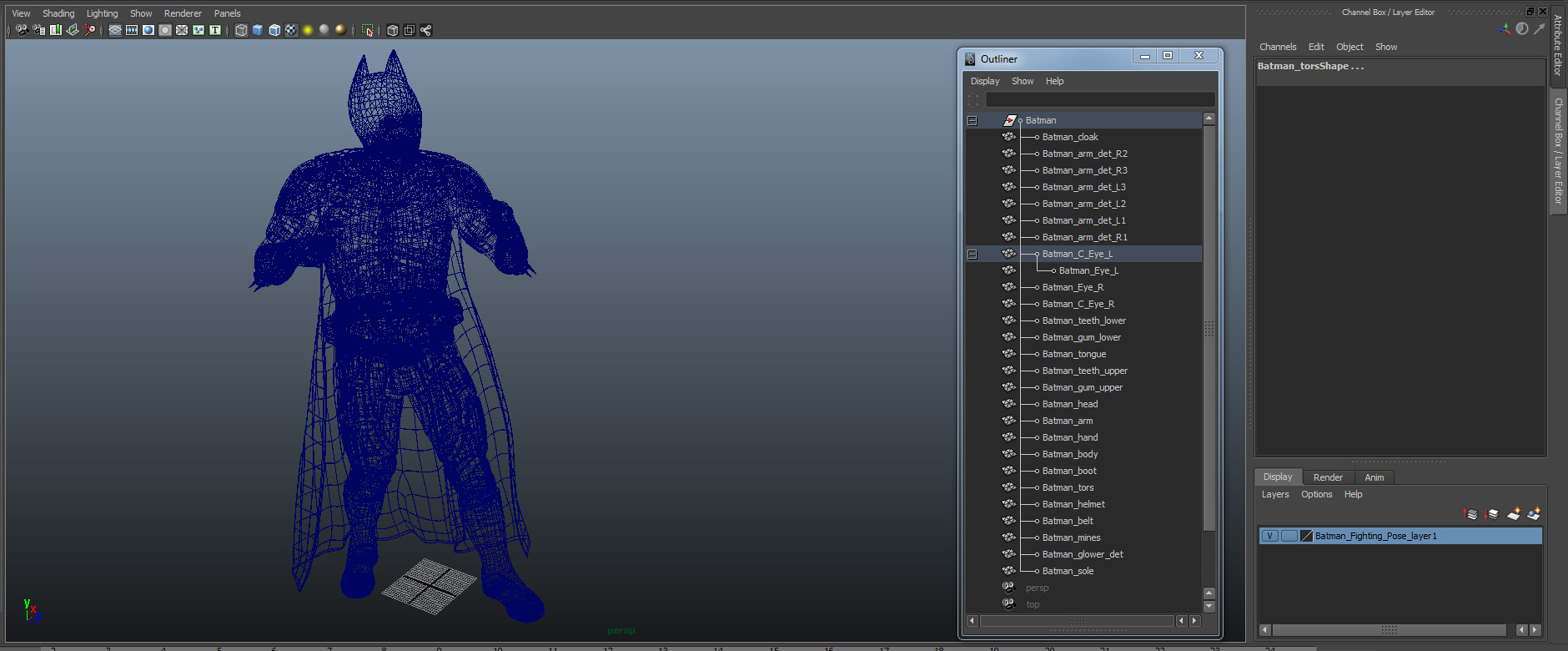The width and height of the screenshot is (1568, 651).
Task: Open the Attribute Editor side tab
Action: tap(1558, 46)
